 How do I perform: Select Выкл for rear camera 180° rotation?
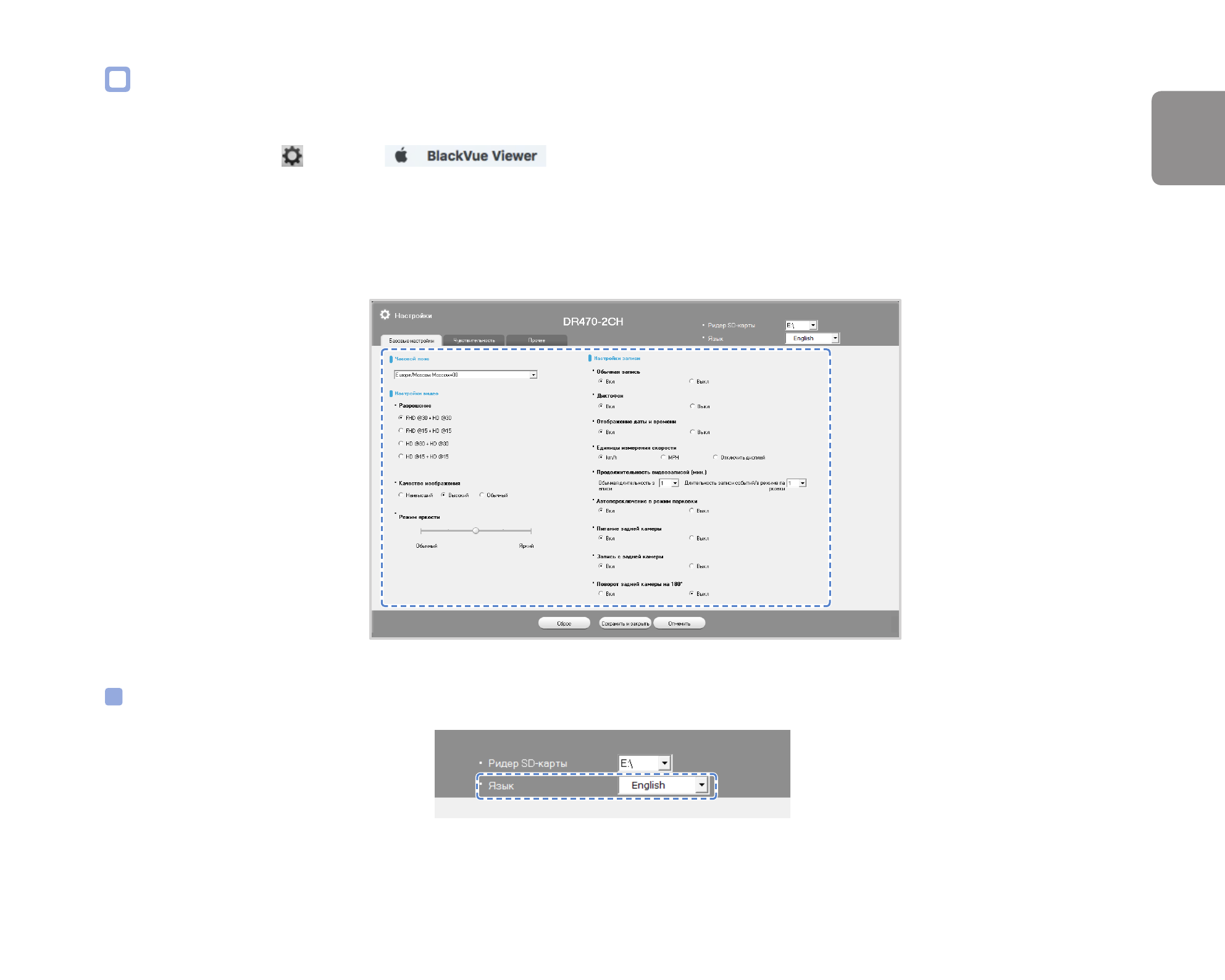692,593
